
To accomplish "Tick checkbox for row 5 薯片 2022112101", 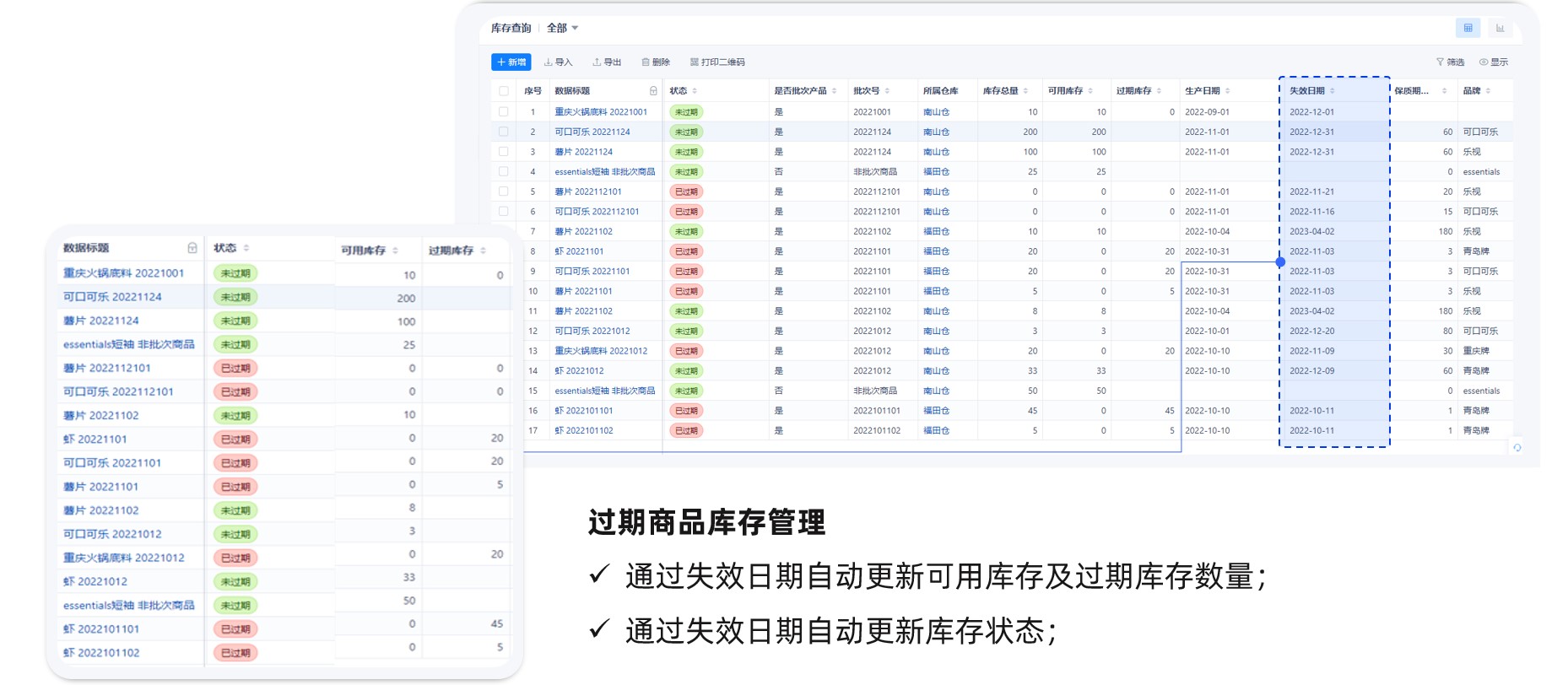I will (x=504, y=191).
